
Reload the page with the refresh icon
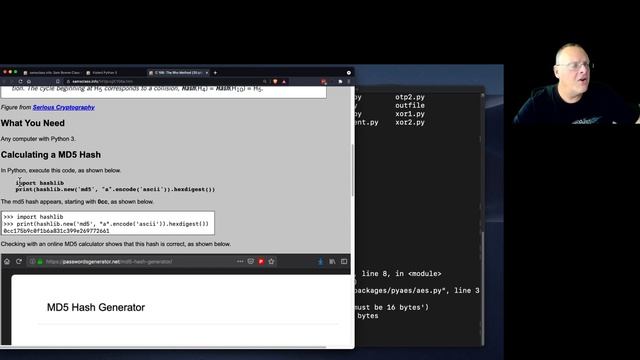(x=20, y=82)
